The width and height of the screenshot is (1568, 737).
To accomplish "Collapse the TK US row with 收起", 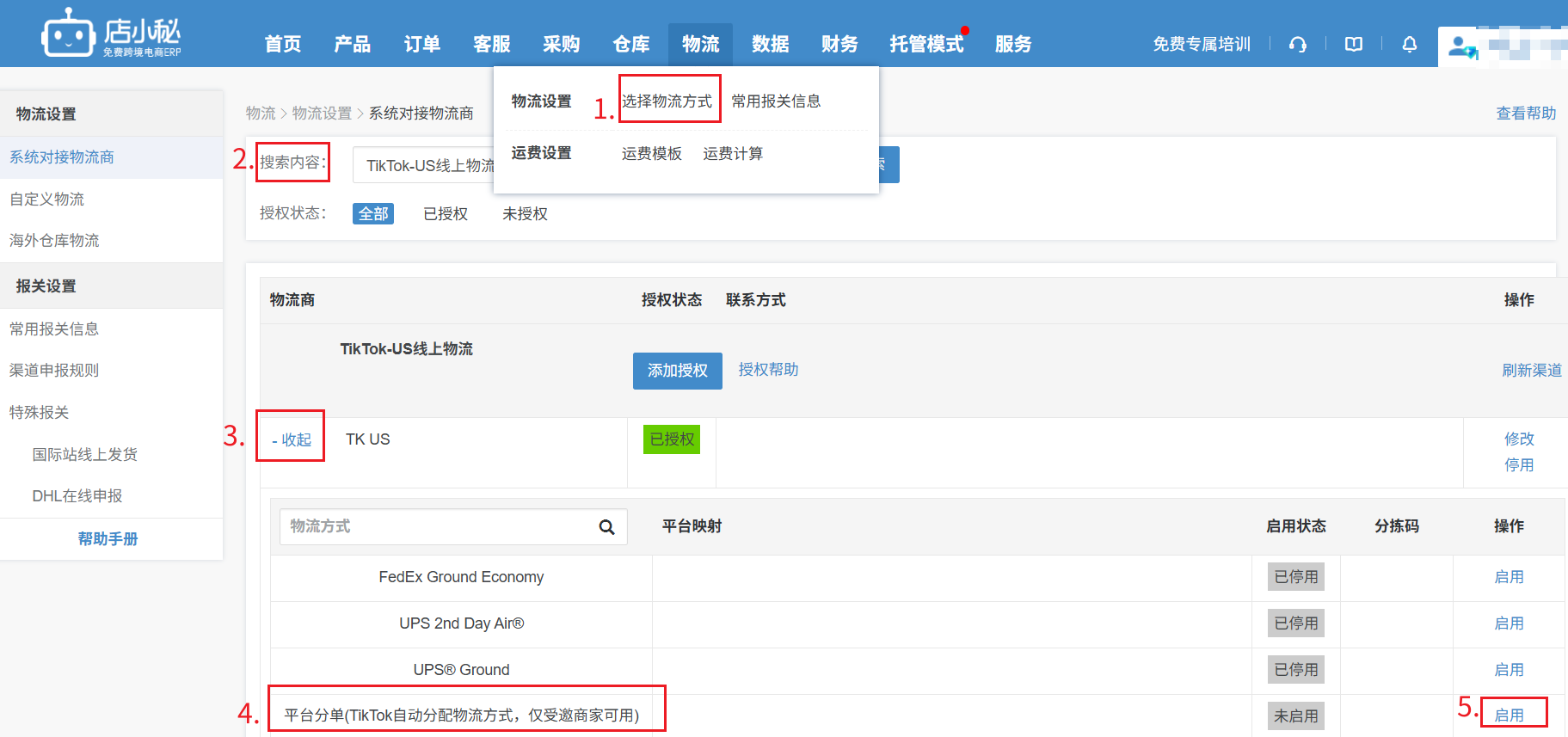I will point(292,440).
